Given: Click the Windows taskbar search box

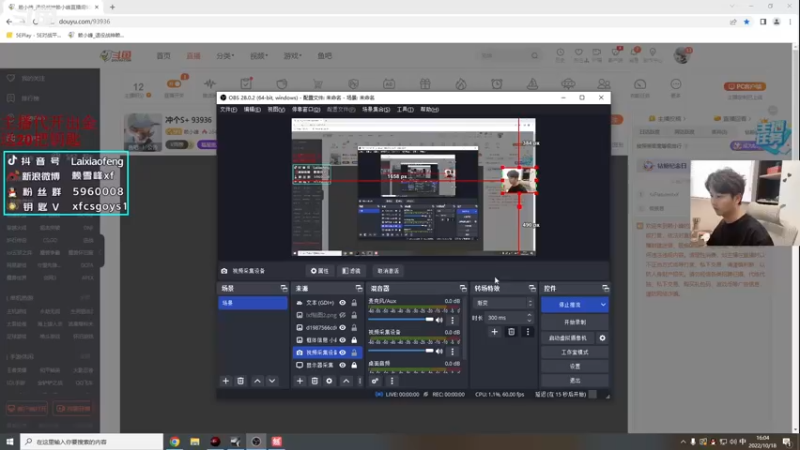Looking at the screenshot, I should coord(92,441).
